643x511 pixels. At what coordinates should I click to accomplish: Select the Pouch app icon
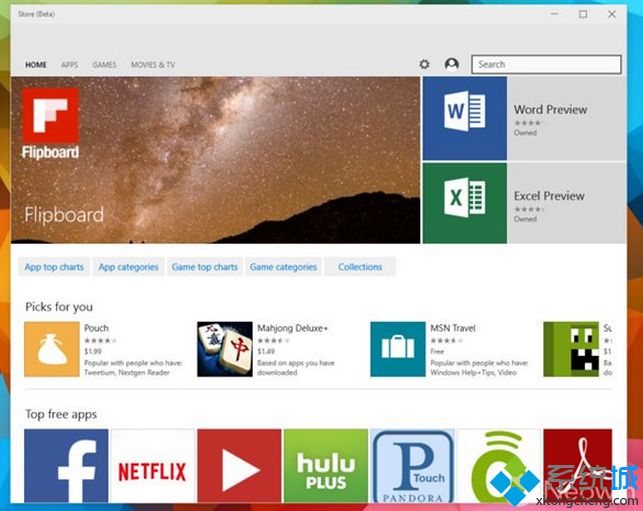(52, 349)
